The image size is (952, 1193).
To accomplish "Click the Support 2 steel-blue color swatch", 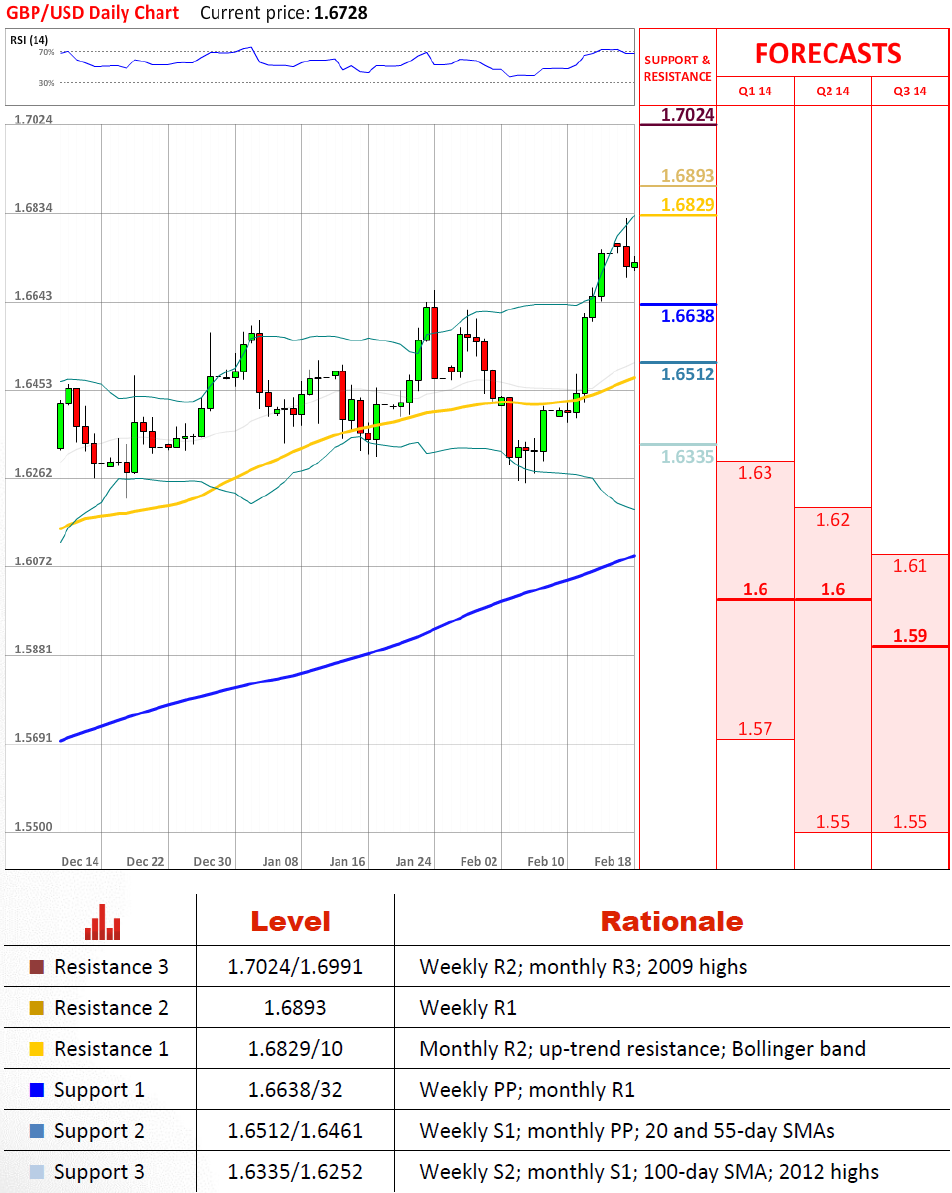I will 37,1131.
